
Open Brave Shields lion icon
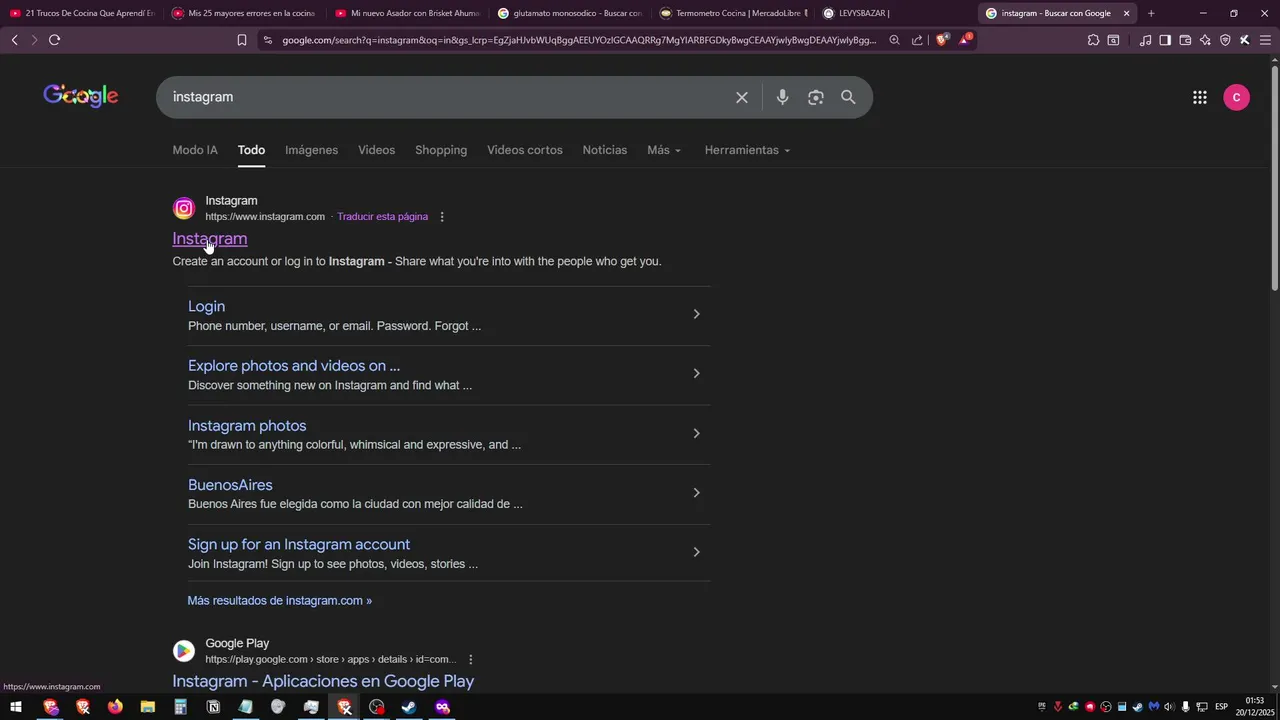coord(942,40)
